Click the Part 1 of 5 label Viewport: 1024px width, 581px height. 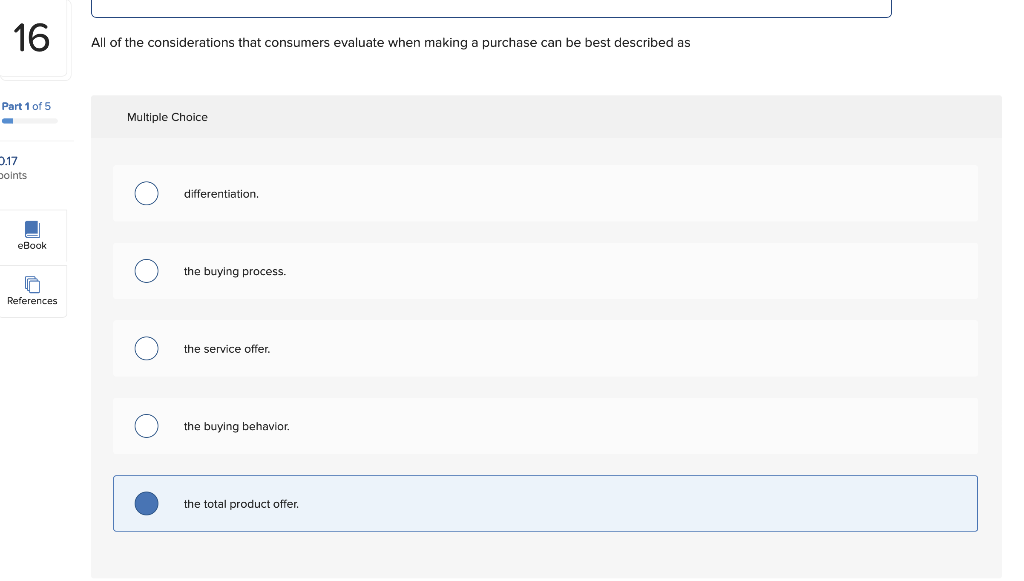pos(25,106)
